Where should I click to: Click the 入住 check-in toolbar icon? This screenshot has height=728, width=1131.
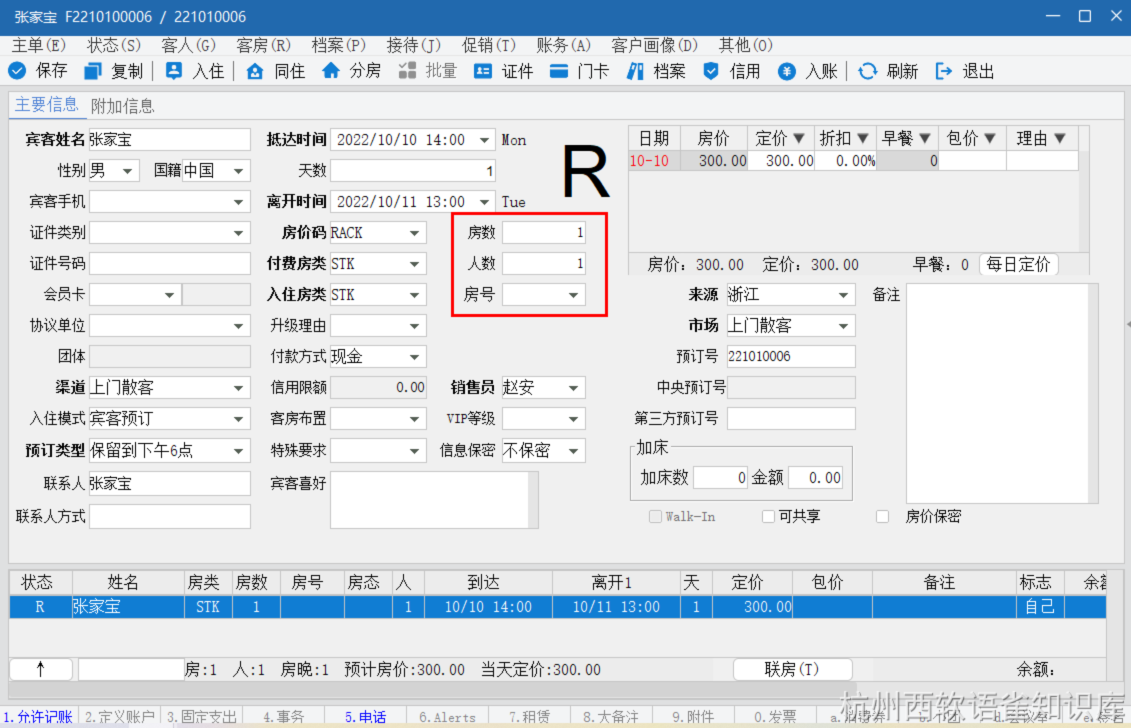(x=174, y=71)
